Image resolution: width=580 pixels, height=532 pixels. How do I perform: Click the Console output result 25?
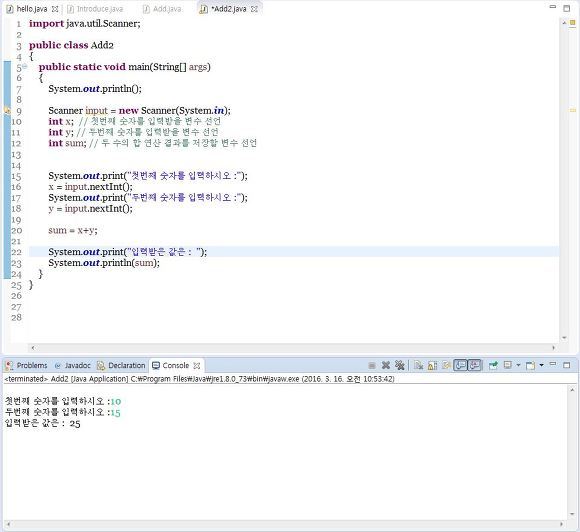point(75,424)
